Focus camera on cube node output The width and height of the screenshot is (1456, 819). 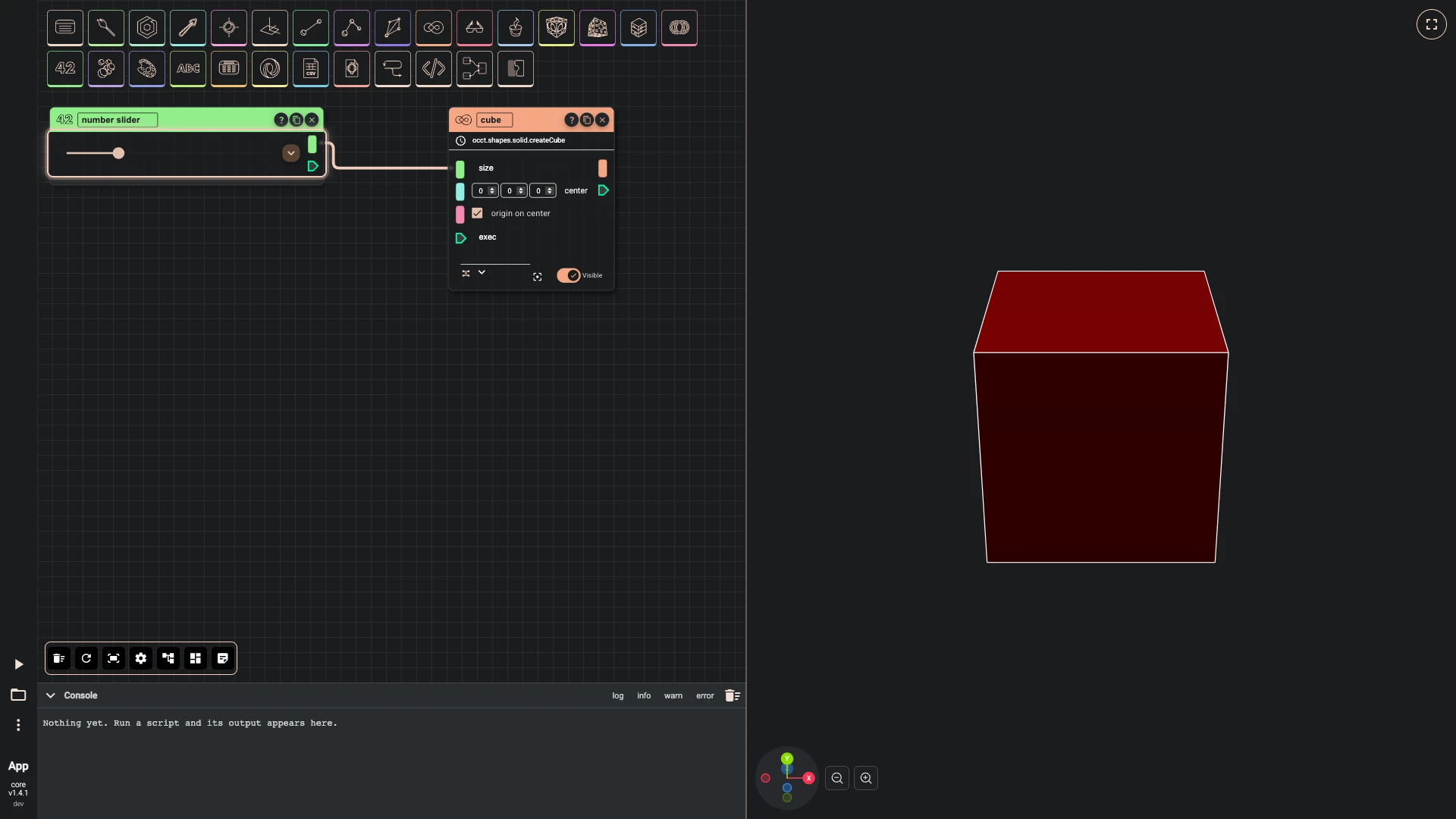[x=538, y=277]
